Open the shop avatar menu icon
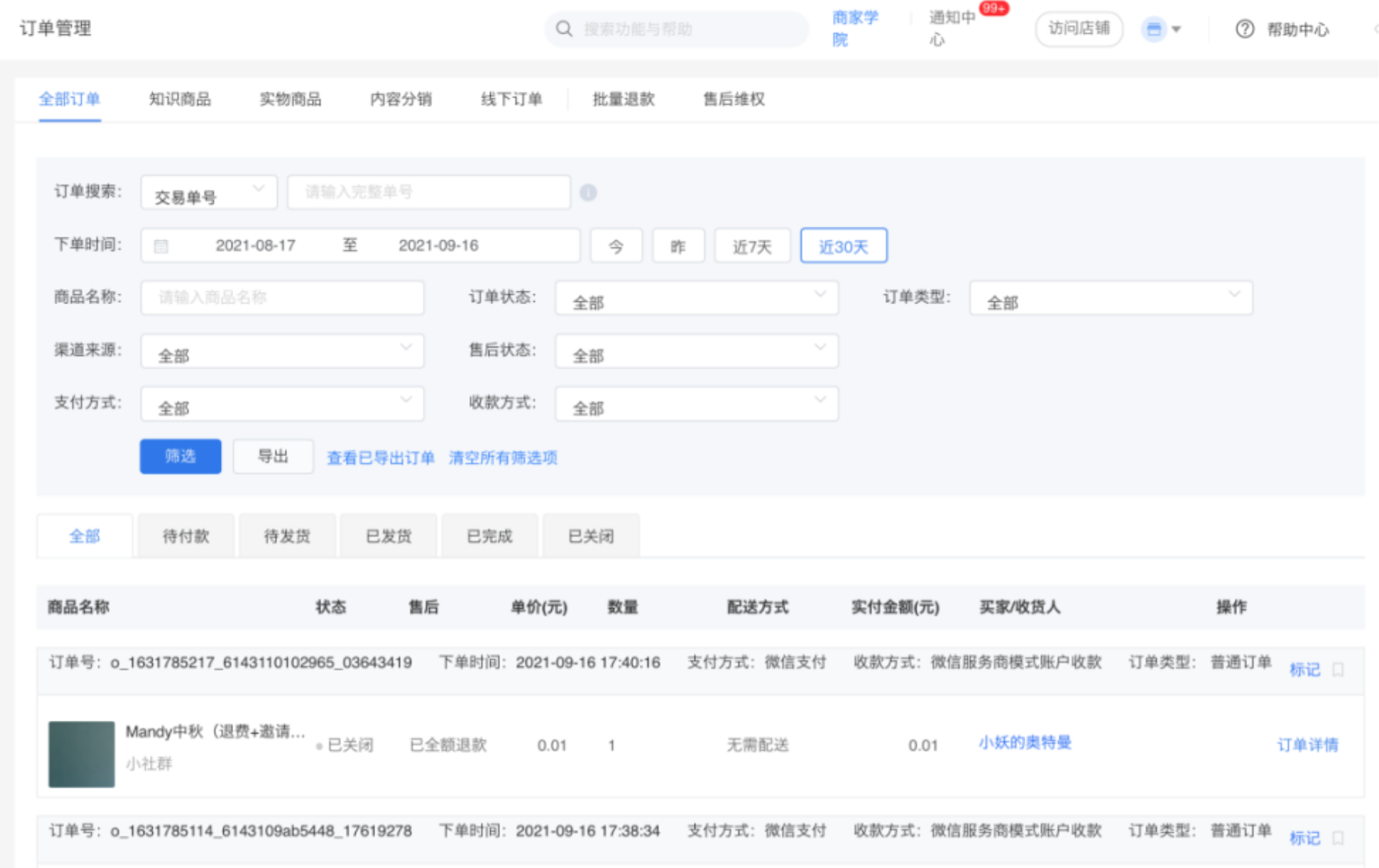The width and height of the screenshot is (1379, 868). [1154, 29]
